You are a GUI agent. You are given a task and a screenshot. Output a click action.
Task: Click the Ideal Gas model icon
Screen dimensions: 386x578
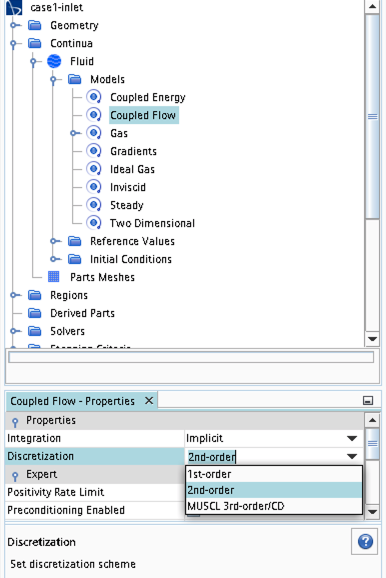tap(94, 169)
